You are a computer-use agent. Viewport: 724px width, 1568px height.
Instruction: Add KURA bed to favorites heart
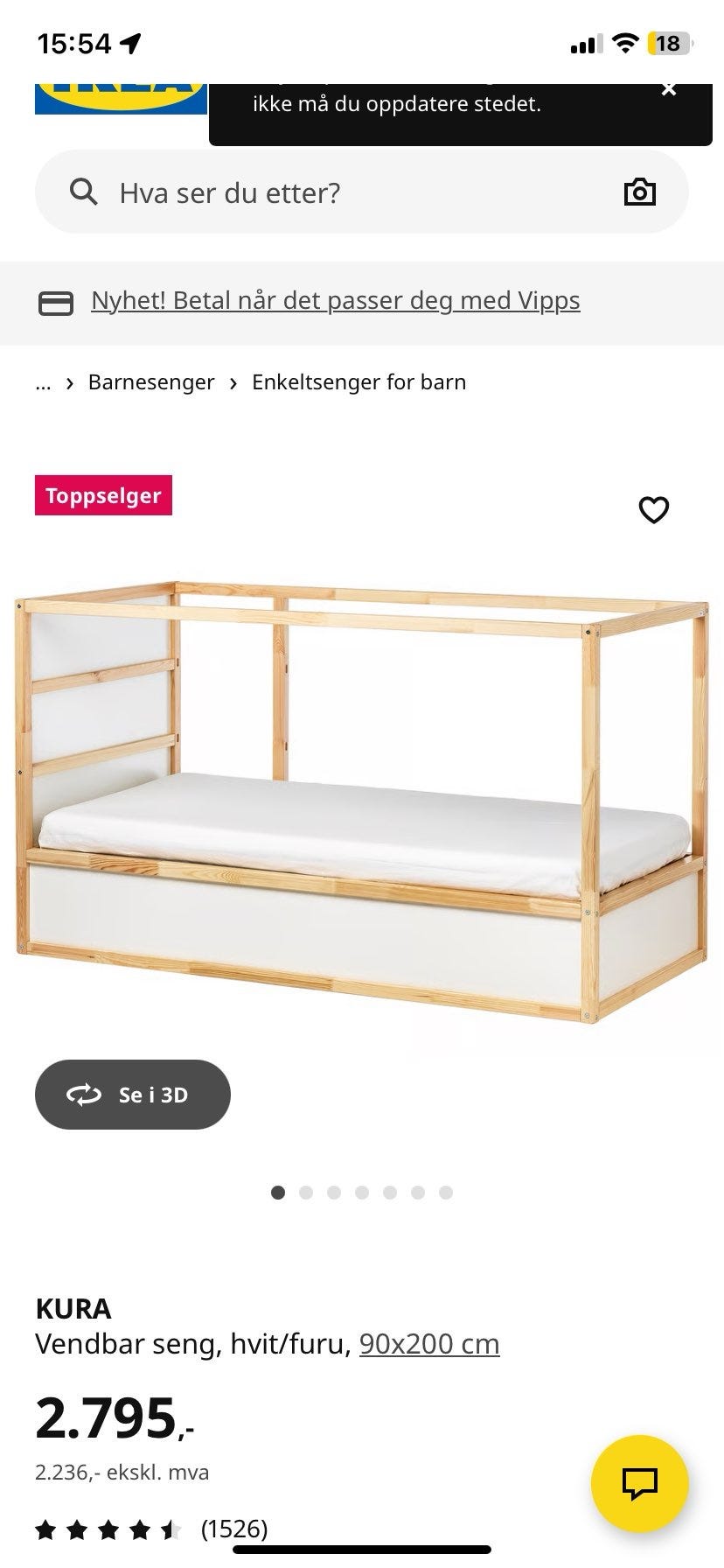653,509
